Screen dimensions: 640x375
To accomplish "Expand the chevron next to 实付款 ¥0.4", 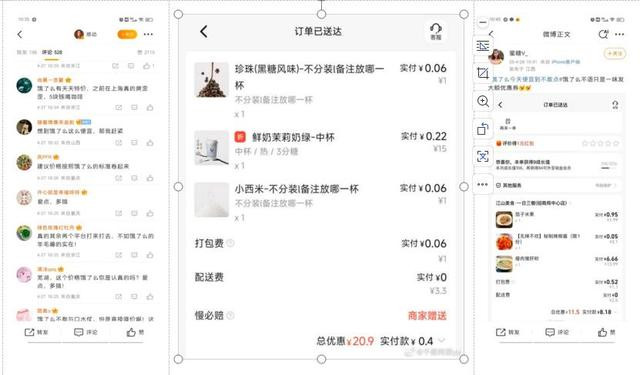I will tap(442, 340).
